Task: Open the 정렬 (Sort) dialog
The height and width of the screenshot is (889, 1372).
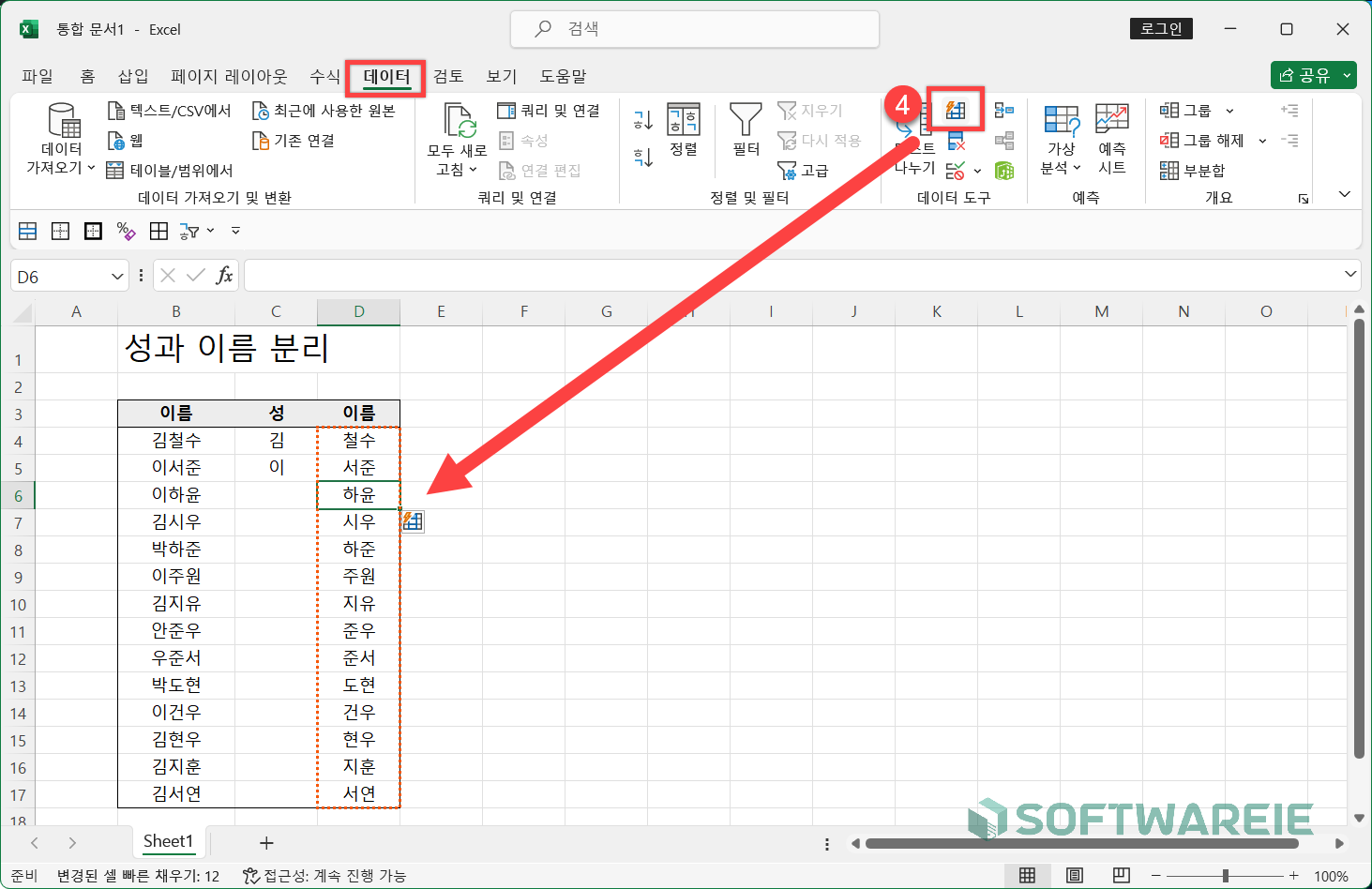Action: coord(684,129)
